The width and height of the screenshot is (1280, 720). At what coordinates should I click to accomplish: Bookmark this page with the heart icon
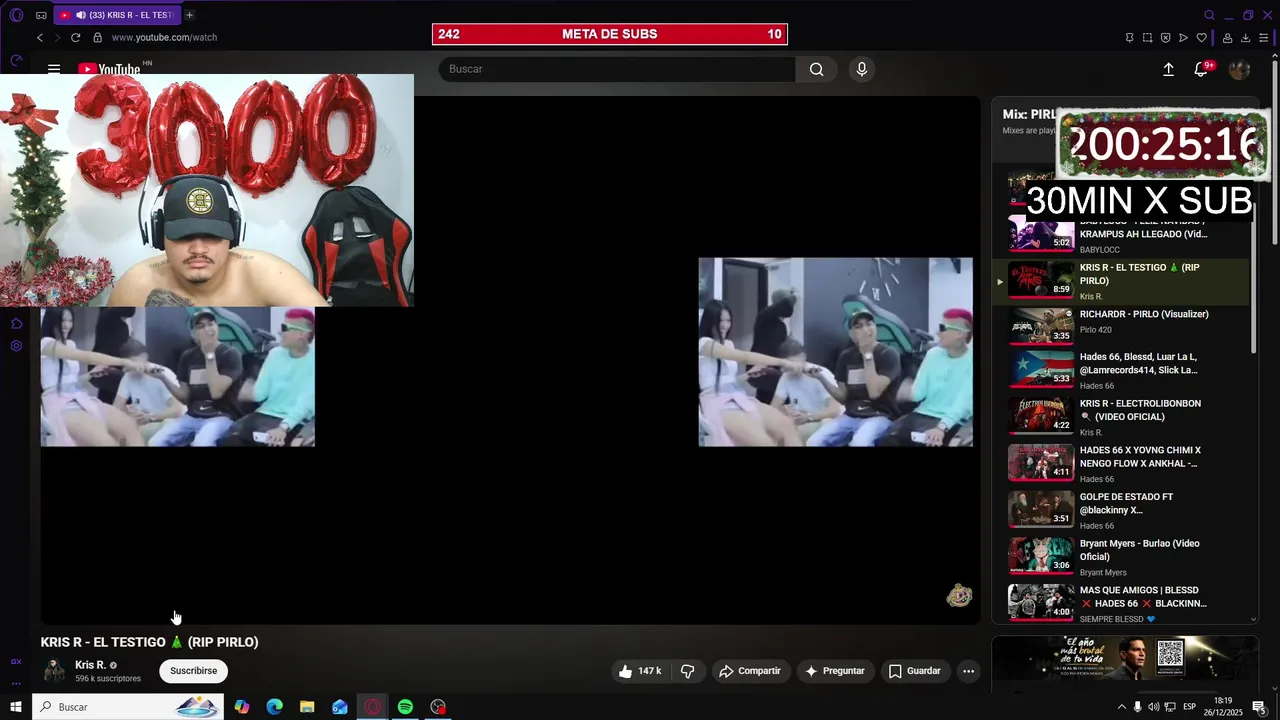pyautogui.click(x=1201, y=38)
